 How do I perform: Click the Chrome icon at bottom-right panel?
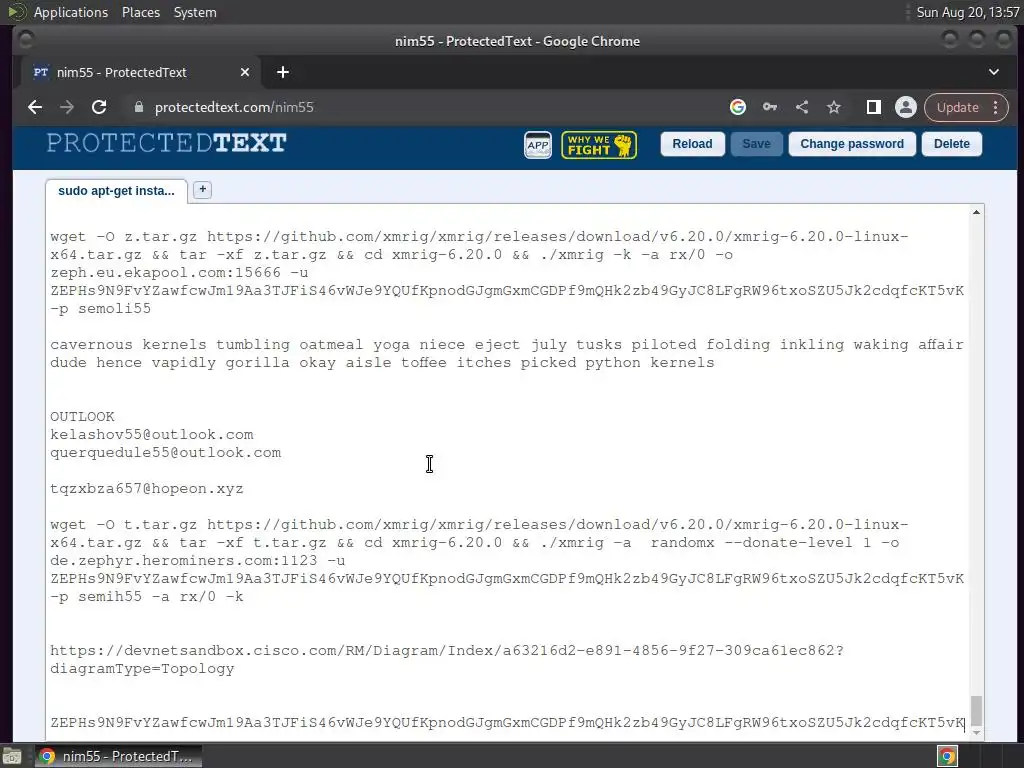click(947, 756)
